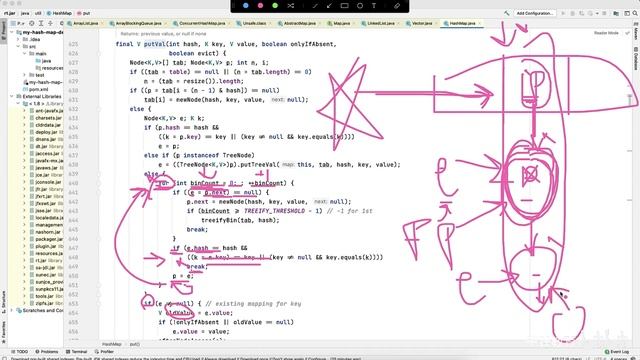Open the Add Configuration dropdown
The width and height of the screenshot is (640, 360).
(534, 13)
